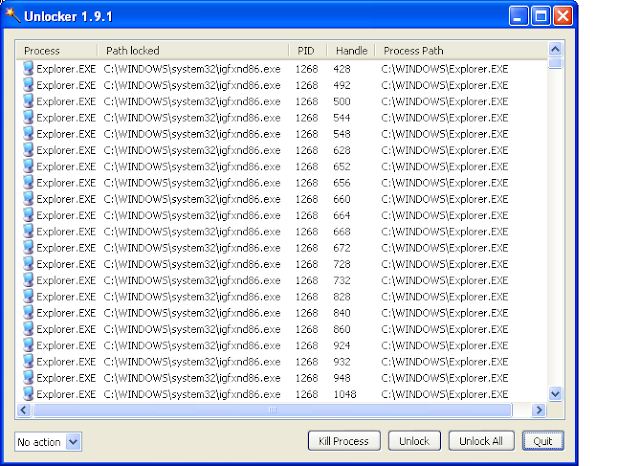Click the Unlock All button
This screenshot has width=640, height=466.
click(481, 441)
